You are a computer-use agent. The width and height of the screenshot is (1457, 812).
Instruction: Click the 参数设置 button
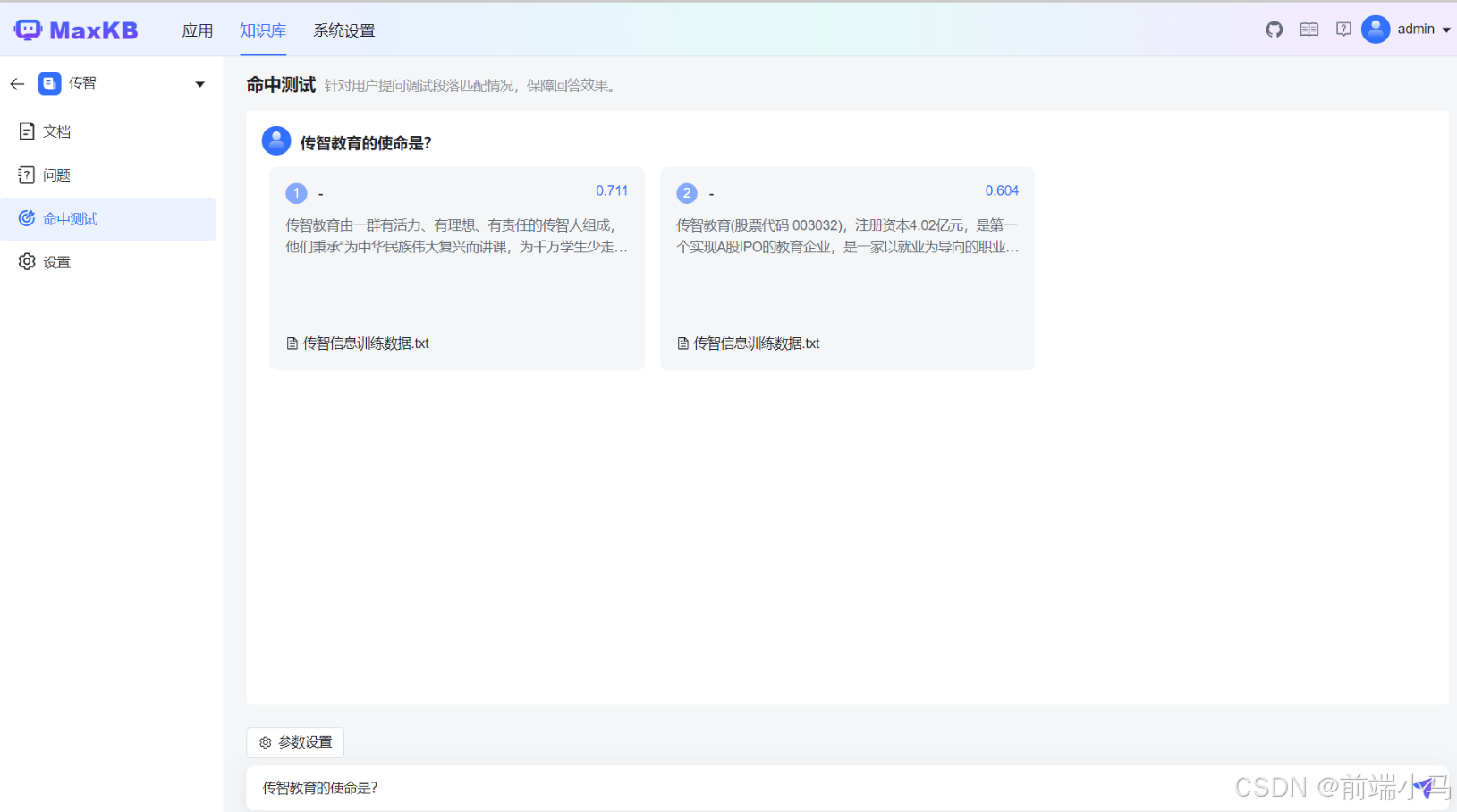point(295,742)
